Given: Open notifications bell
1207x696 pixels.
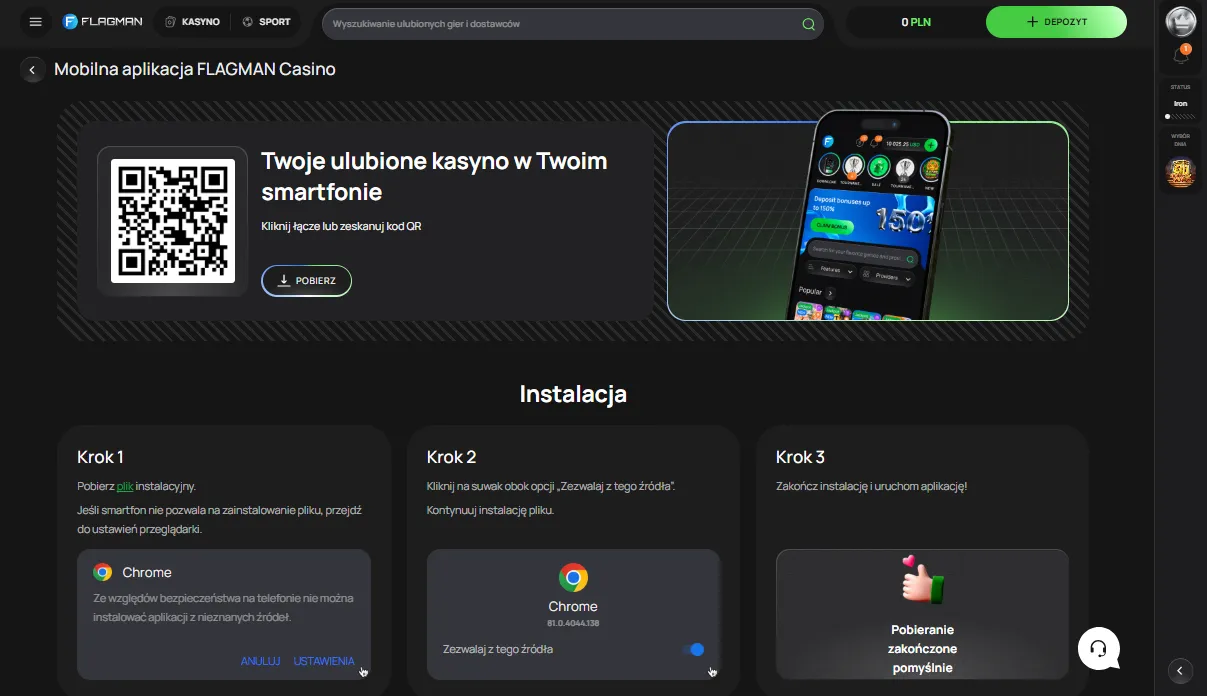Looking at the screenshot, I should click(1181, 56).
